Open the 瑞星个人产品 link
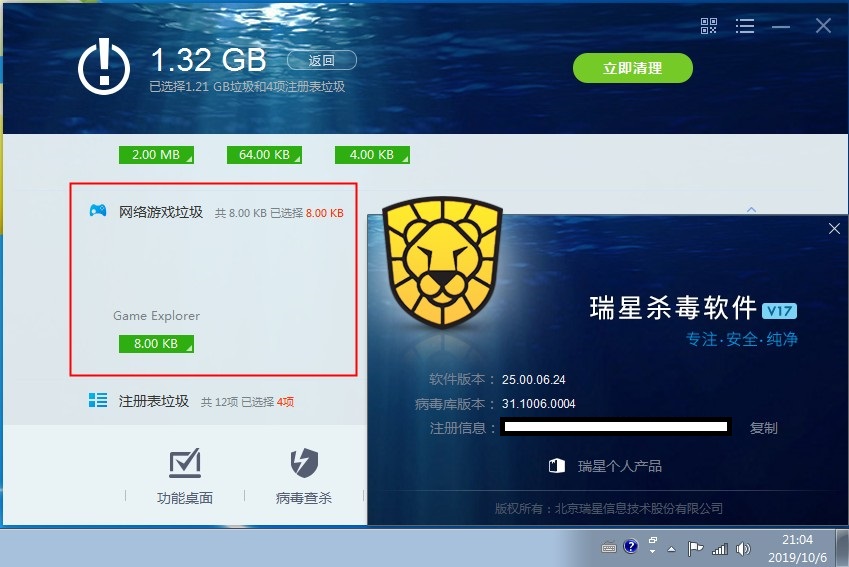The width and height of the screenshot is (849, 567). pos(620,466)
